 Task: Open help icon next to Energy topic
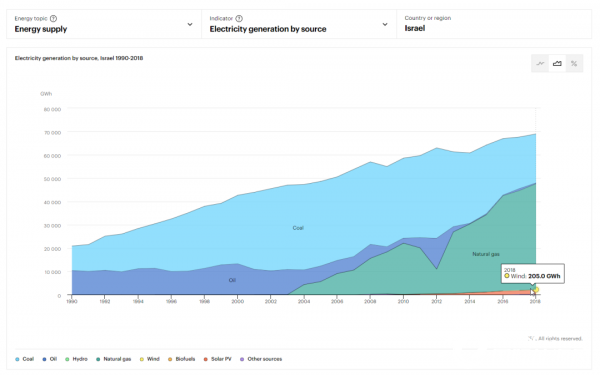[54, 18]
